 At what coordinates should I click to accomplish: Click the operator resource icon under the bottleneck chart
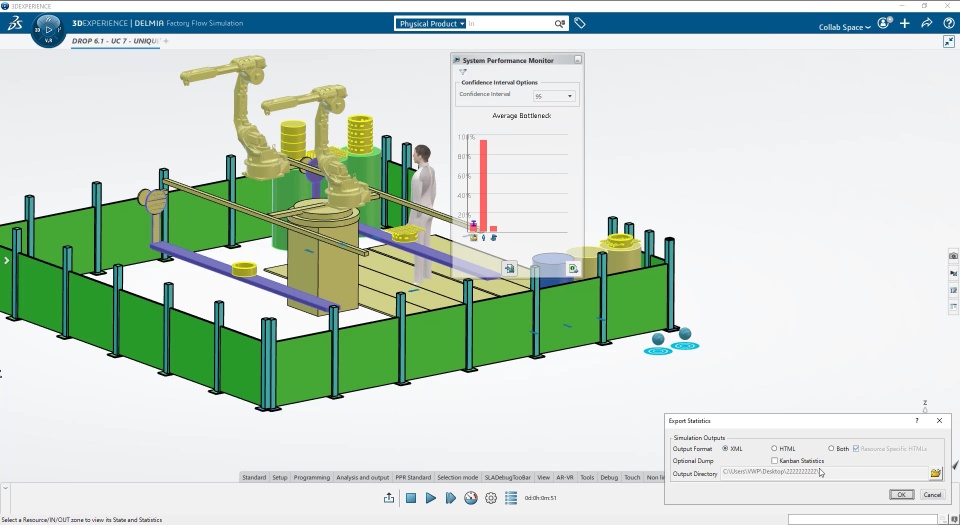(x=484, y=237)
